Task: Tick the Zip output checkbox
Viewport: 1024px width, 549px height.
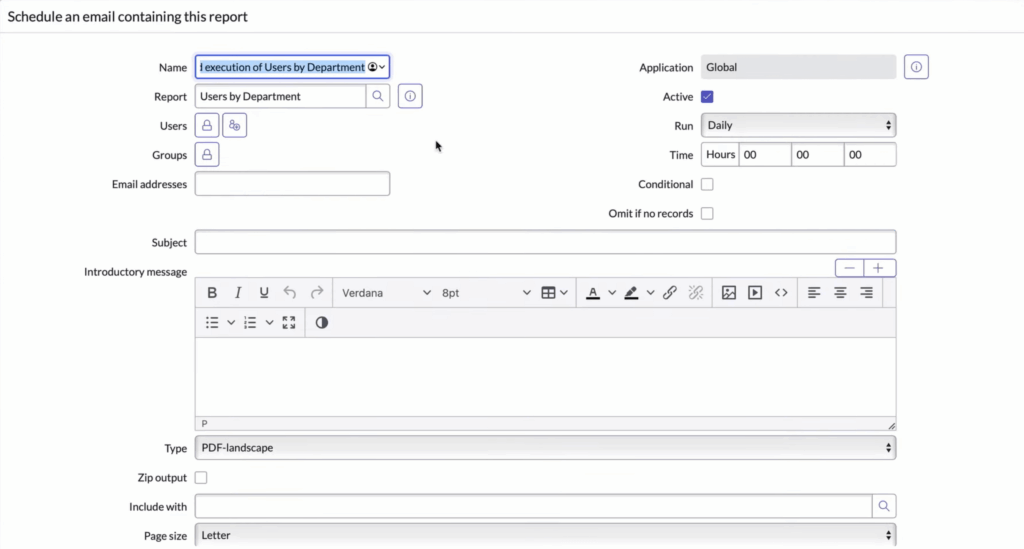Action: click(201, 478)
